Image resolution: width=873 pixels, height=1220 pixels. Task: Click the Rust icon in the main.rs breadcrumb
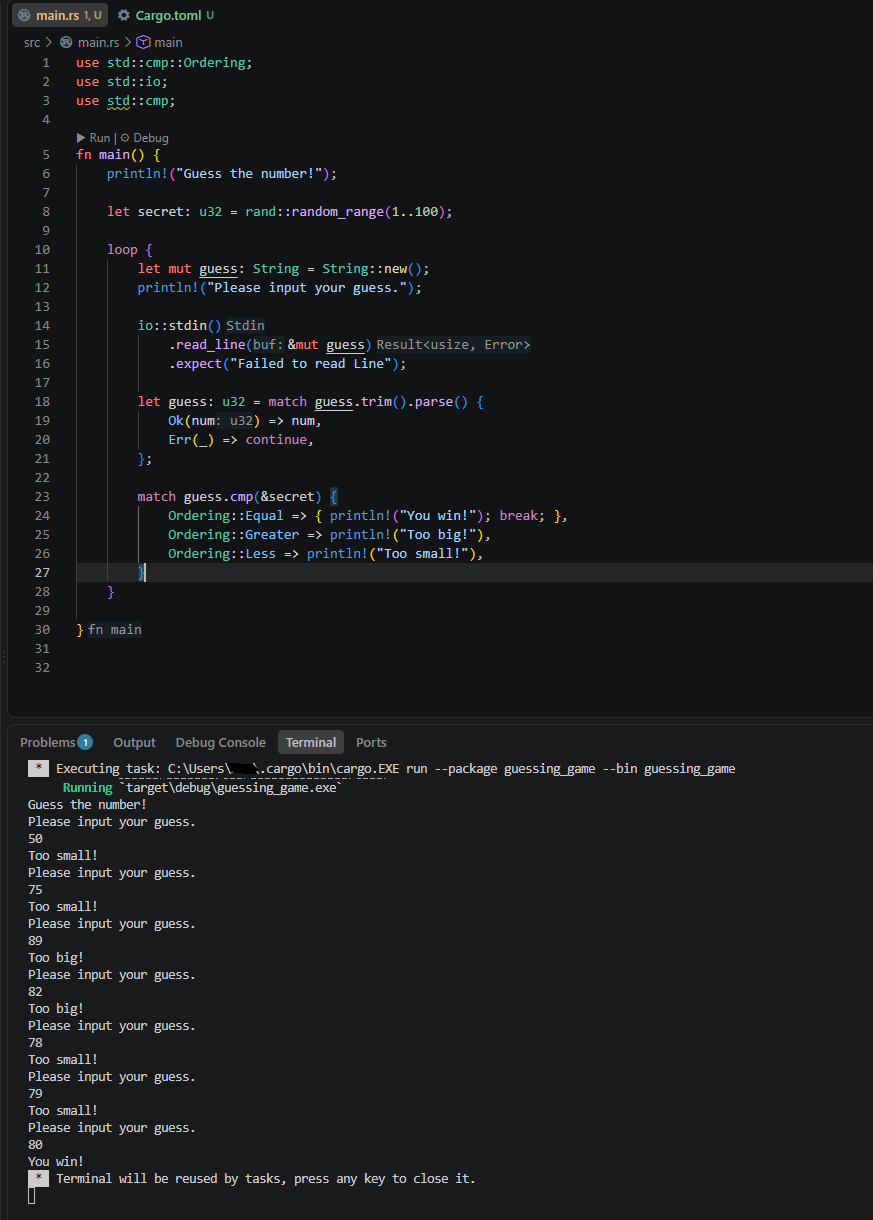pos(66,42)
